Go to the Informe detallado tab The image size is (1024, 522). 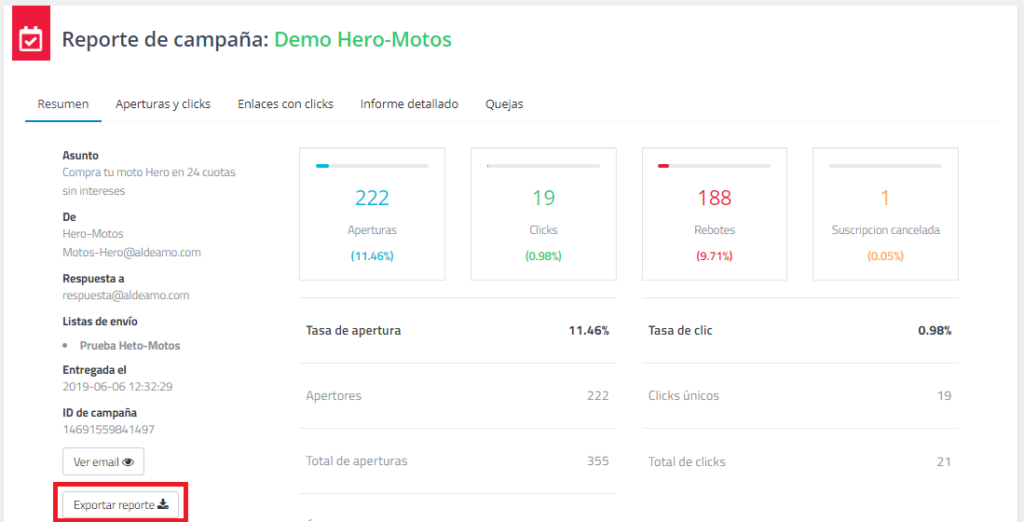pos(409,104)
